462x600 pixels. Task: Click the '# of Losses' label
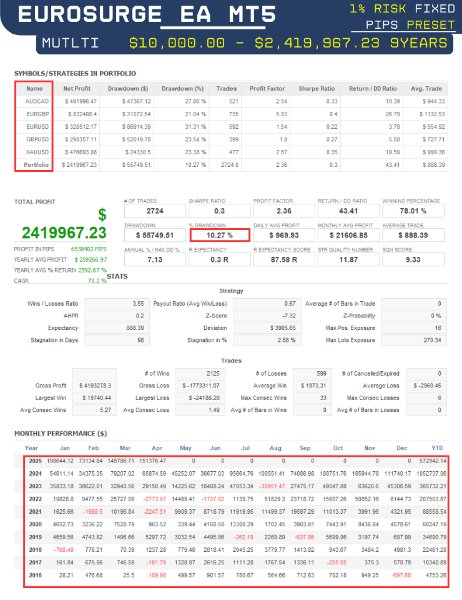coord(271,373)
